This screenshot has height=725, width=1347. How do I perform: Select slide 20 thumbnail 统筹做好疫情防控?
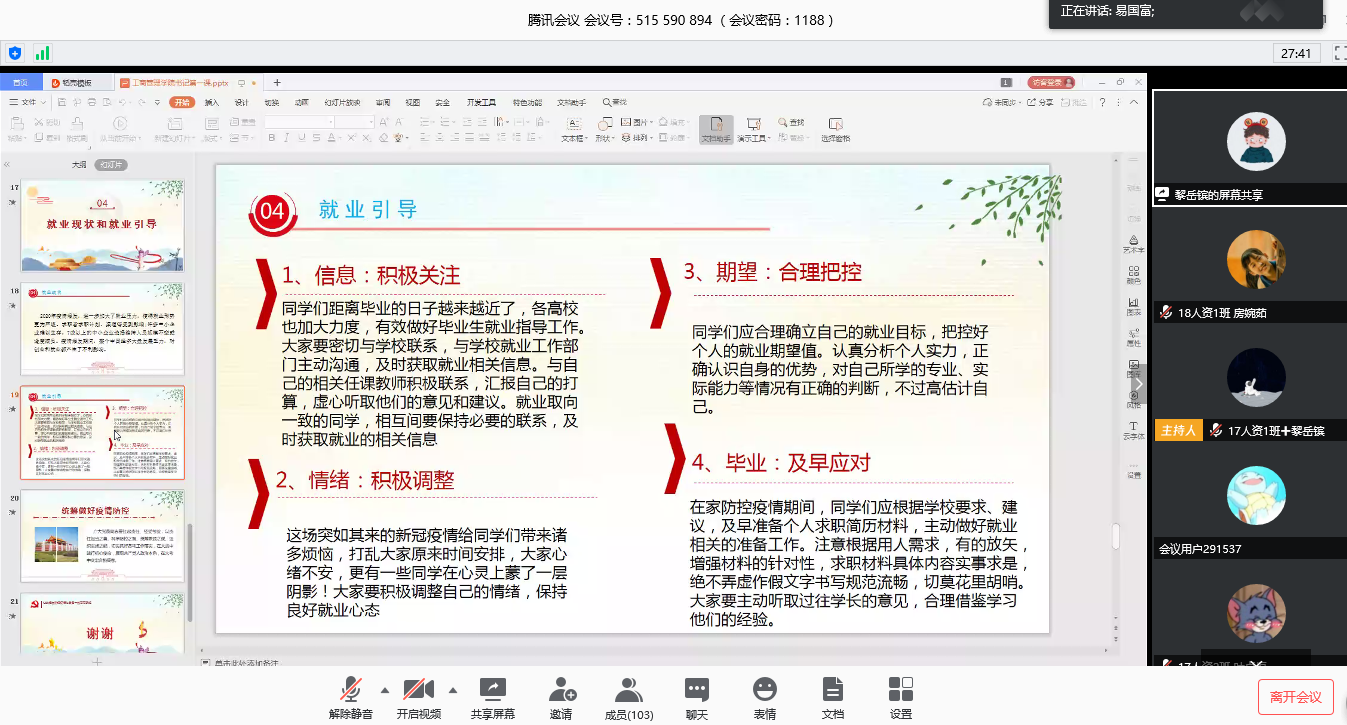coord(103,537)
